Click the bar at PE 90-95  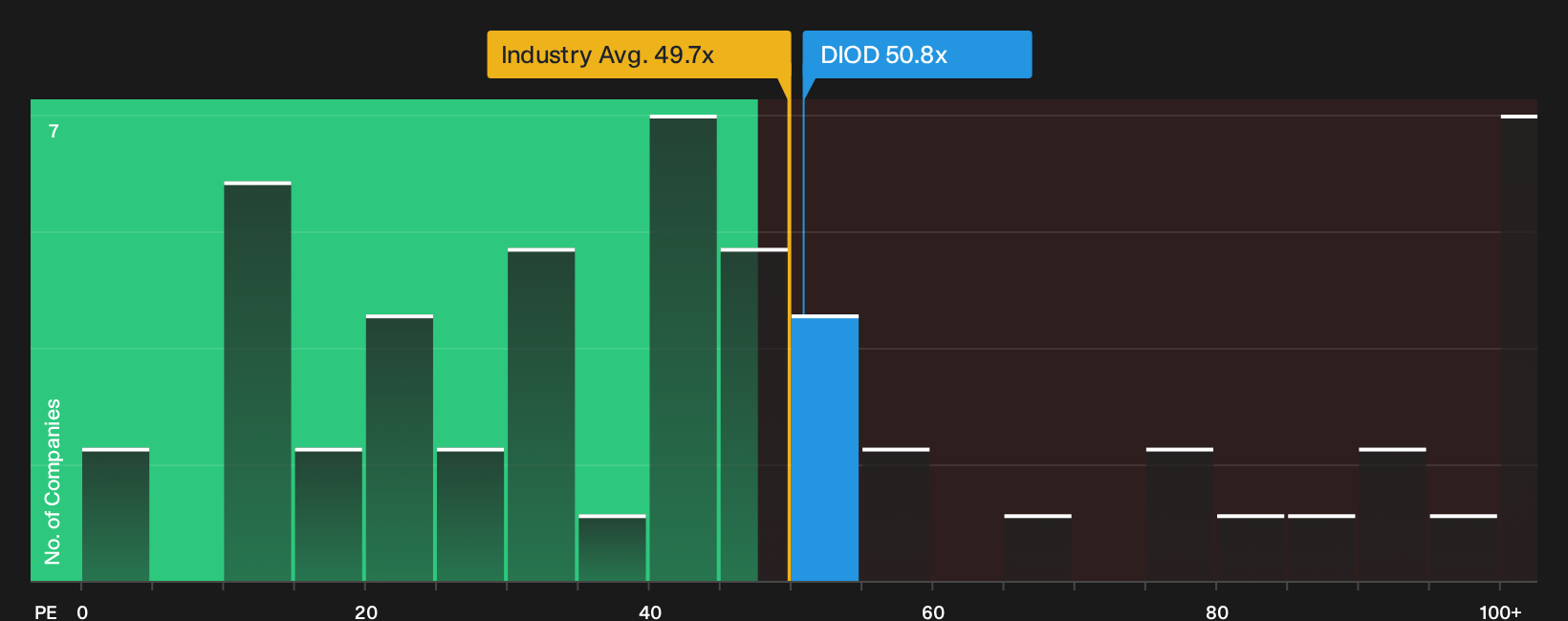tap(1392, 515)
